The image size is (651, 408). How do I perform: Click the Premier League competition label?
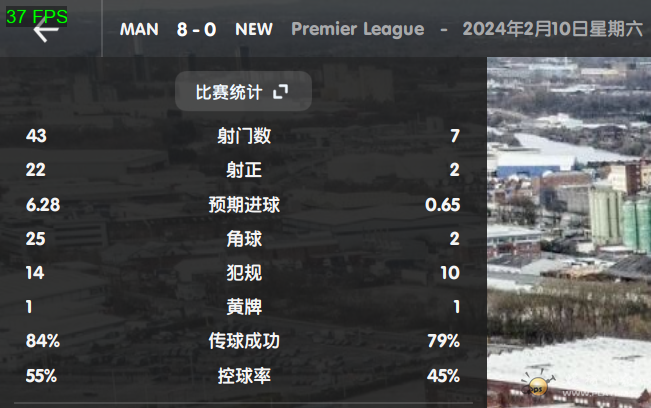pos(357,29)
